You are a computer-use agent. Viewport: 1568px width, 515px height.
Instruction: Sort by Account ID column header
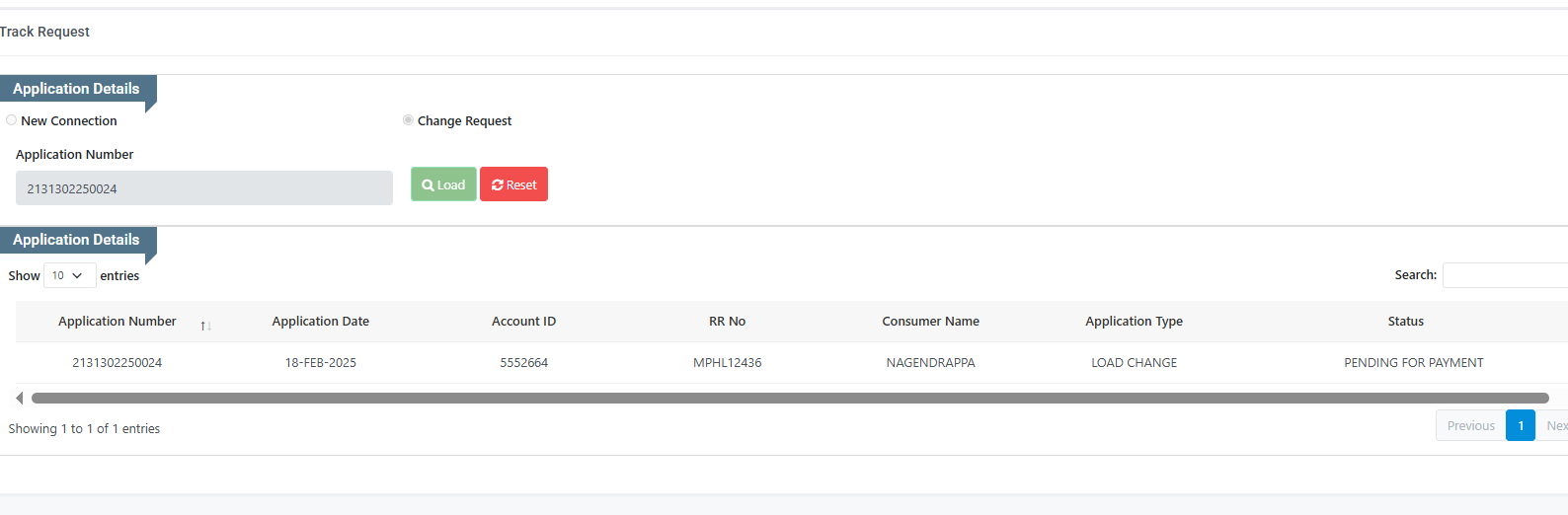tap(523, 322)
